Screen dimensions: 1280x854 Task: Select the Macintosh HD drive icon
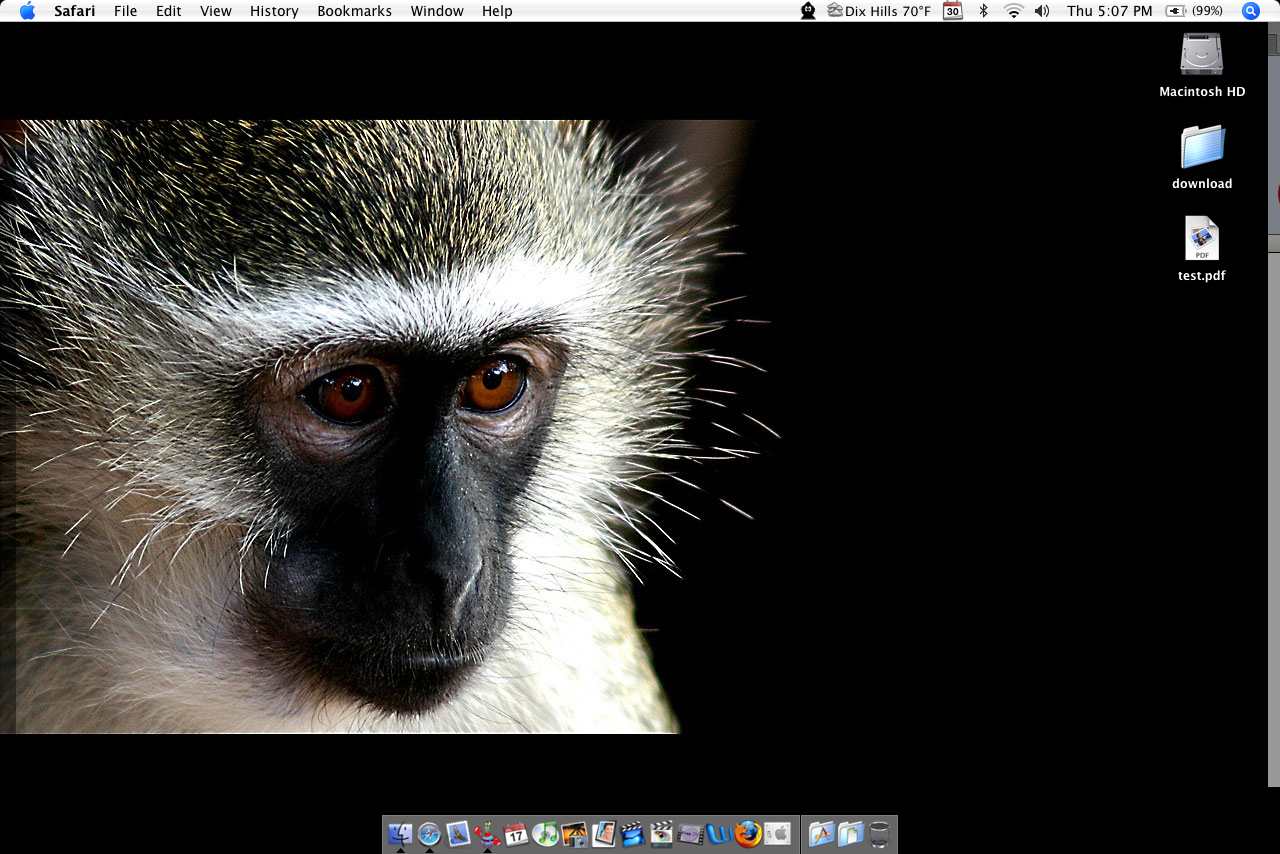pyautogui.click(x=1201, y=55)
